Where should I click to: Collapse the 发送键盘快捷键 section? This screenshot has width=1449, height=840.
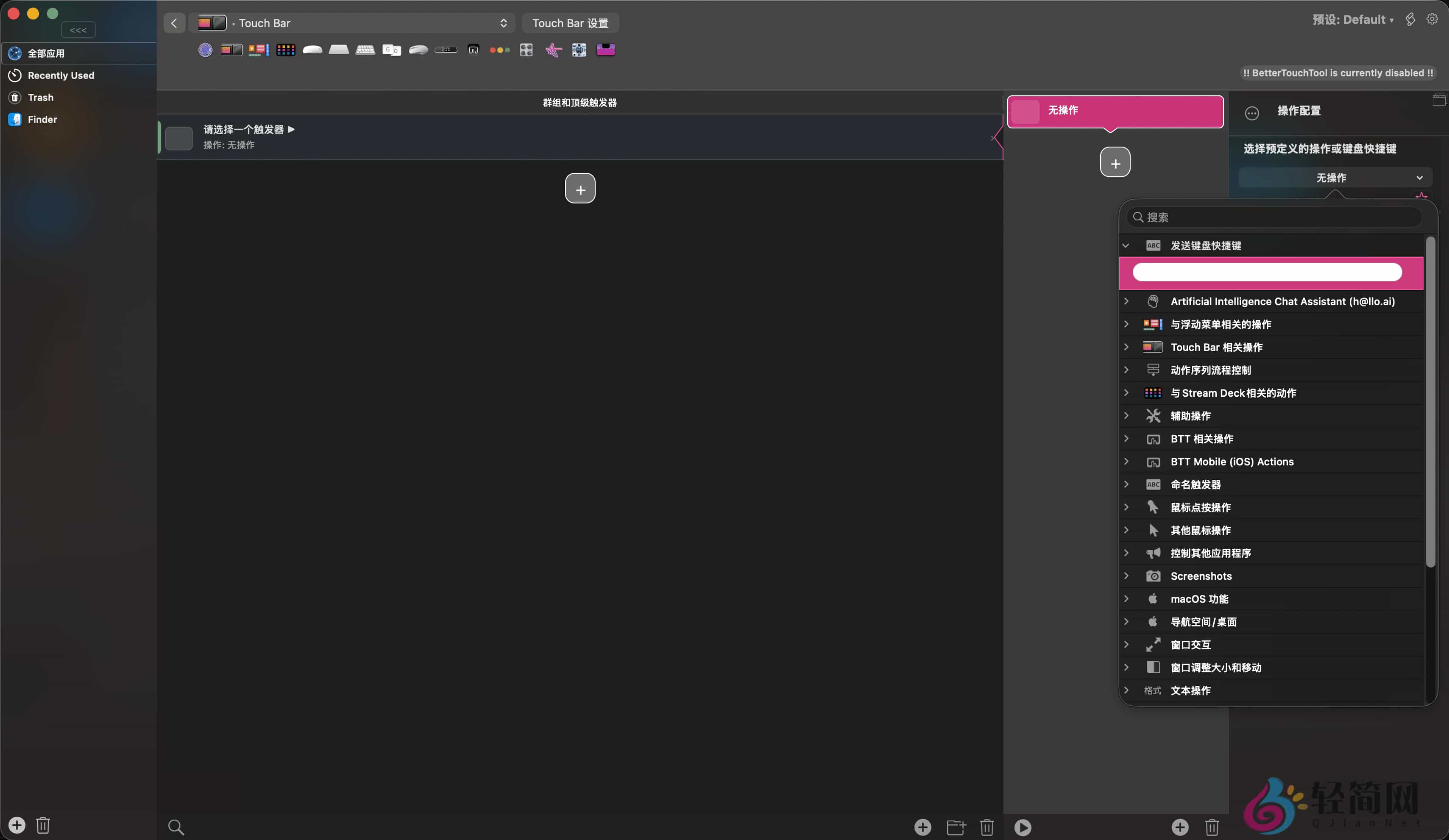[x=1126, y=245]
